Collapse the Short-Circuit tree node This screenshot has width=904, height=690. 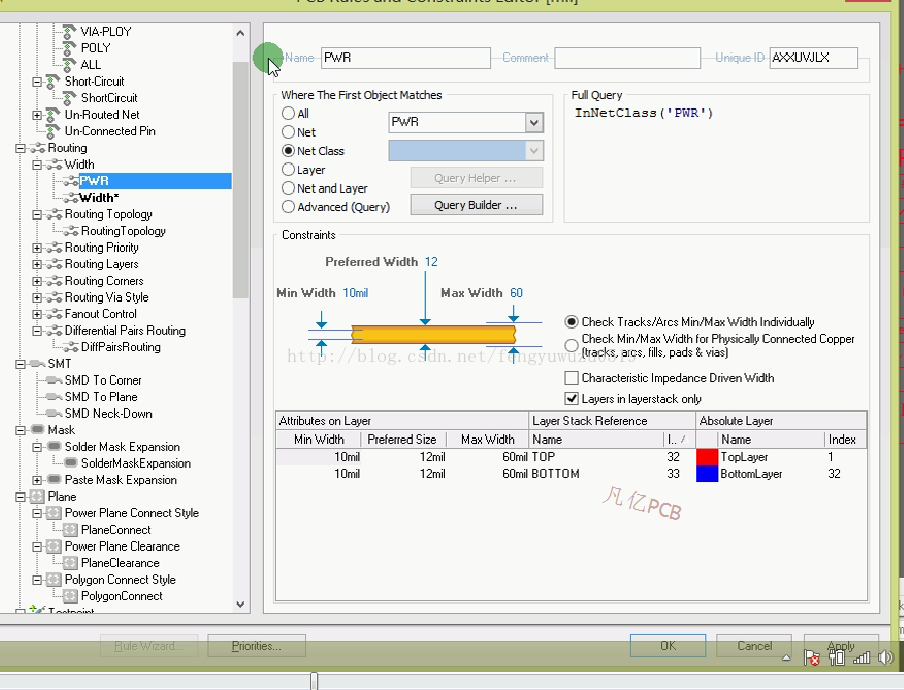tap(37, 82)
